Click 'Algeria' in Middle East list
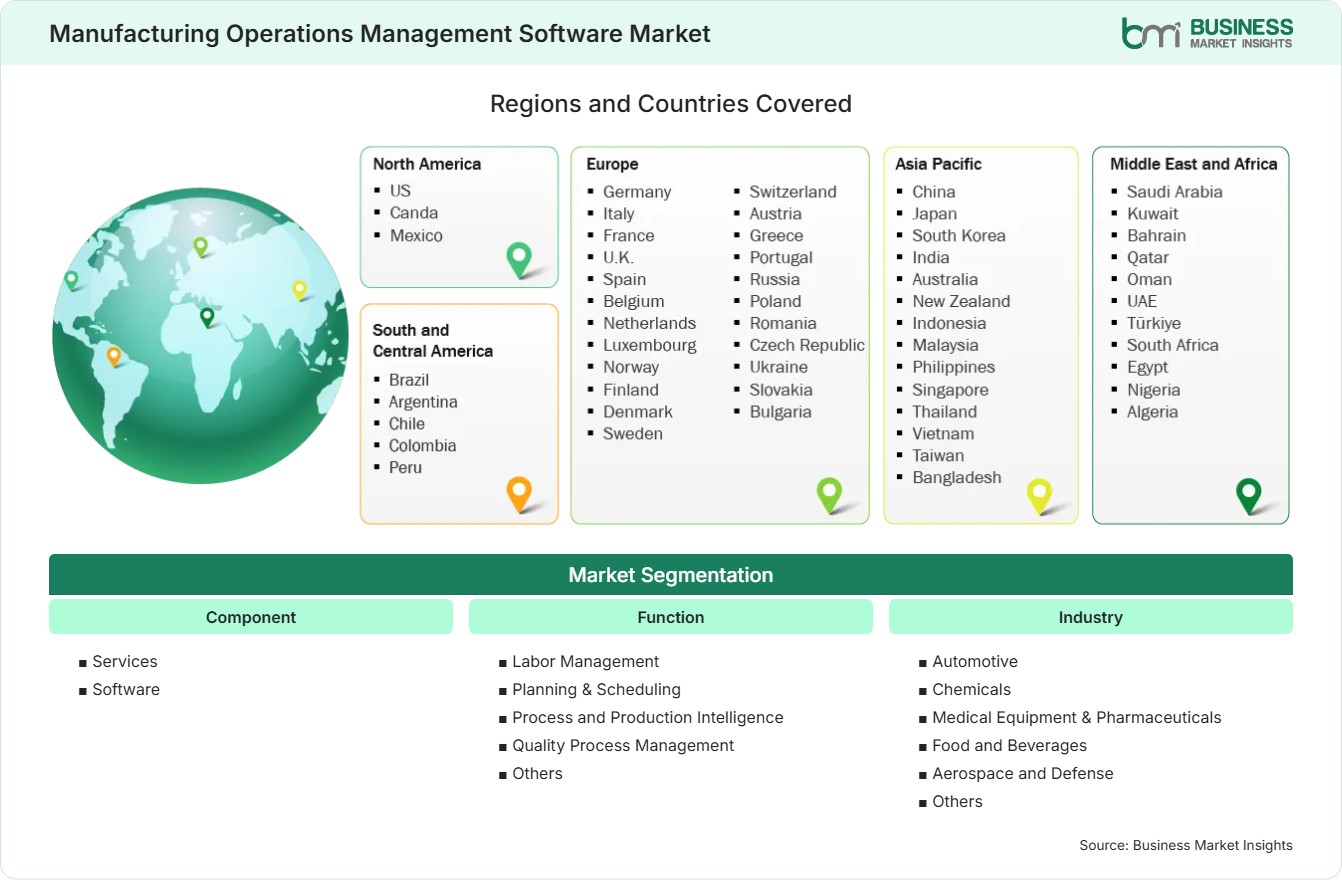 1152,411
